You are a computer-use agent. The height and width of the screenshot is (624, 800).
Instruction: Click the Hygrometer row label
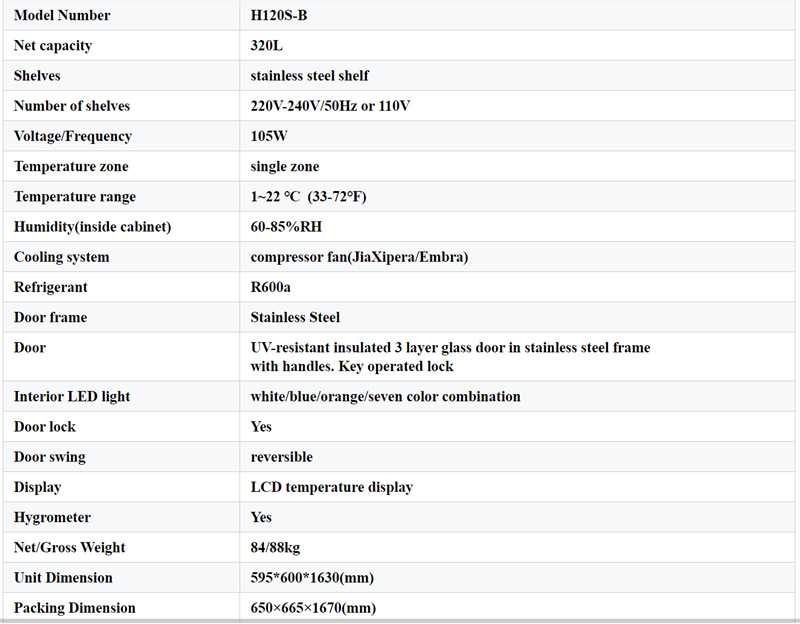coord(52,517)
